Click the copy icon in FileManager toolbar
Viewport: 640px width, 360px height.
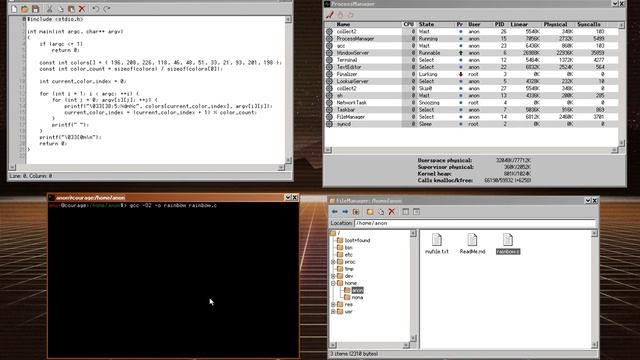click(381, 211)
